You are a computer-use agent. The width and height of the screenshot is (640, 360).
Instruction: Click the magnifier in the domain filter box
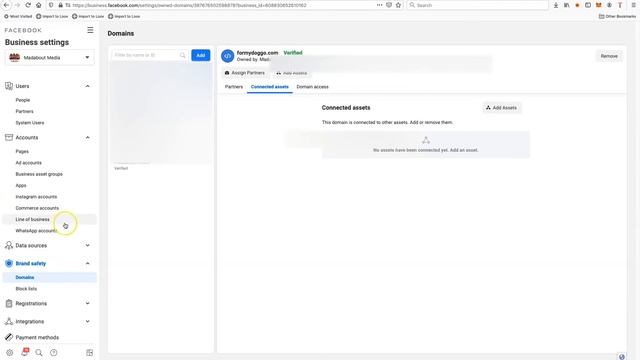pos(182,55)
